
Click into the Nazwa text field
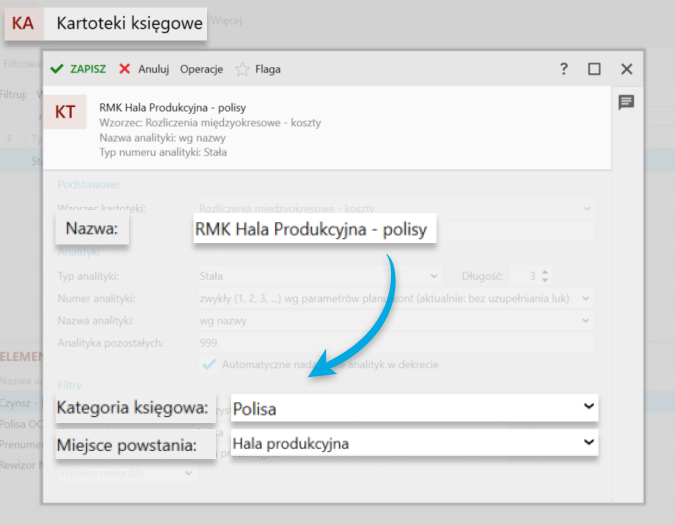pos(311,229)
